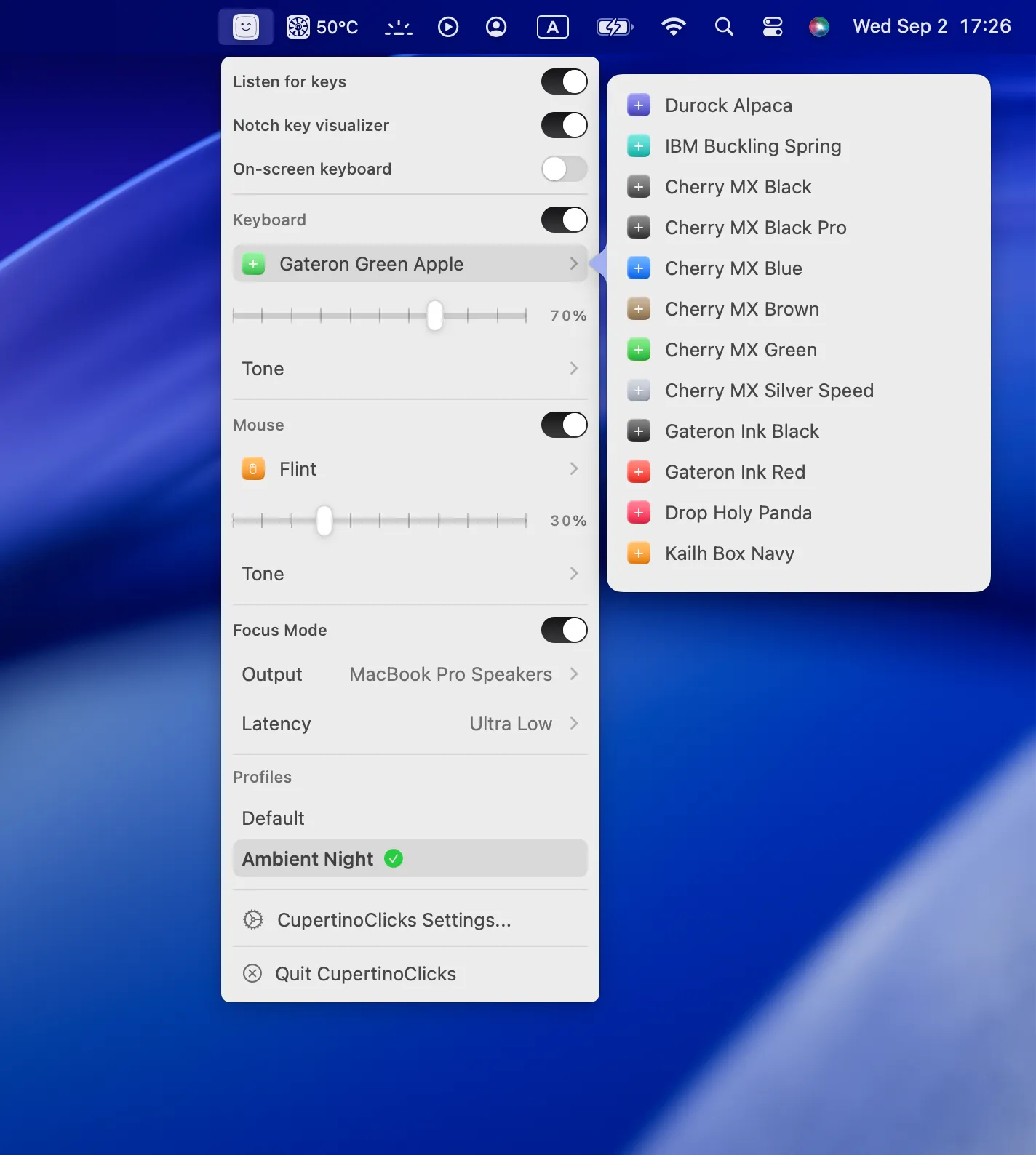Viewport: 1036px width, 1155px height.
Task: Switch off the Mouse sounds toggle
Action: (x=565, y=425)
